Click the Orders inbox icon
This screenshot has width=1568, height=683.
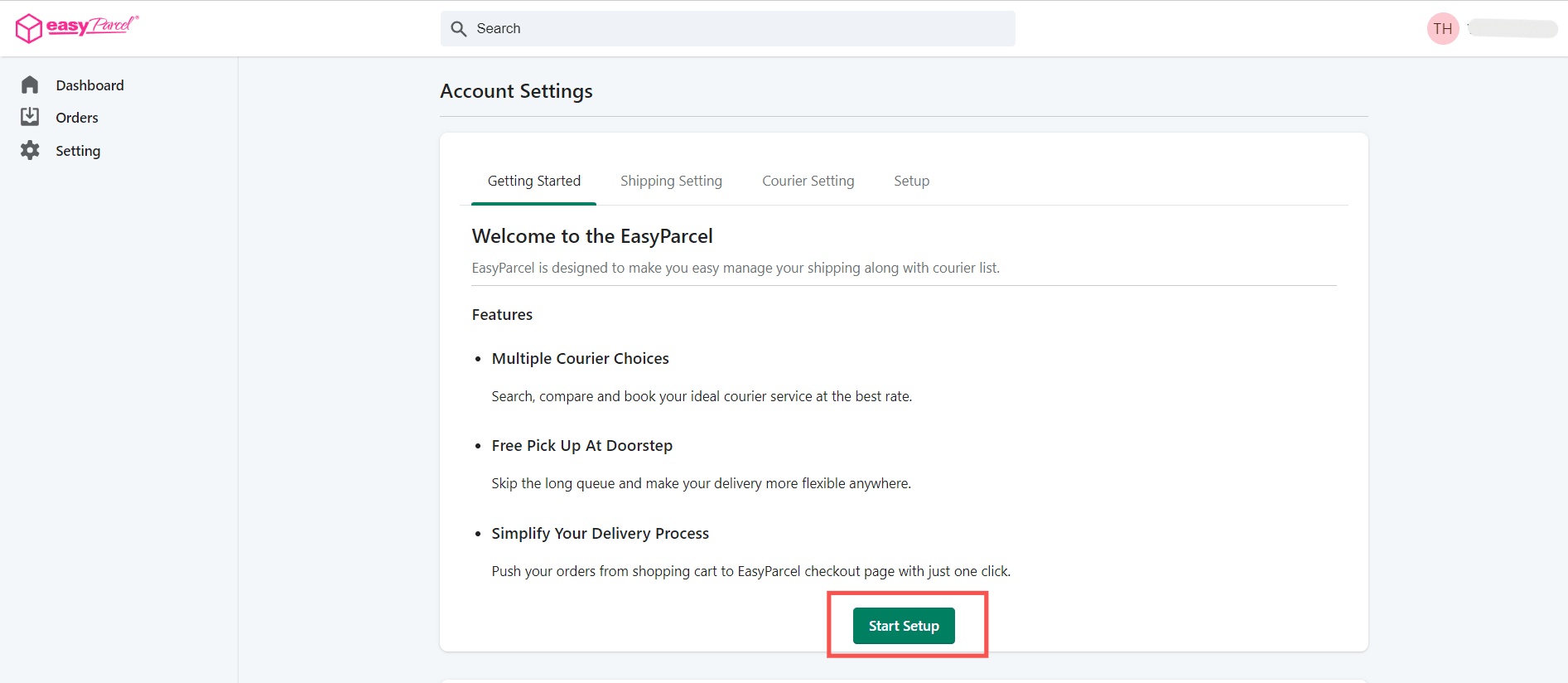30,117
